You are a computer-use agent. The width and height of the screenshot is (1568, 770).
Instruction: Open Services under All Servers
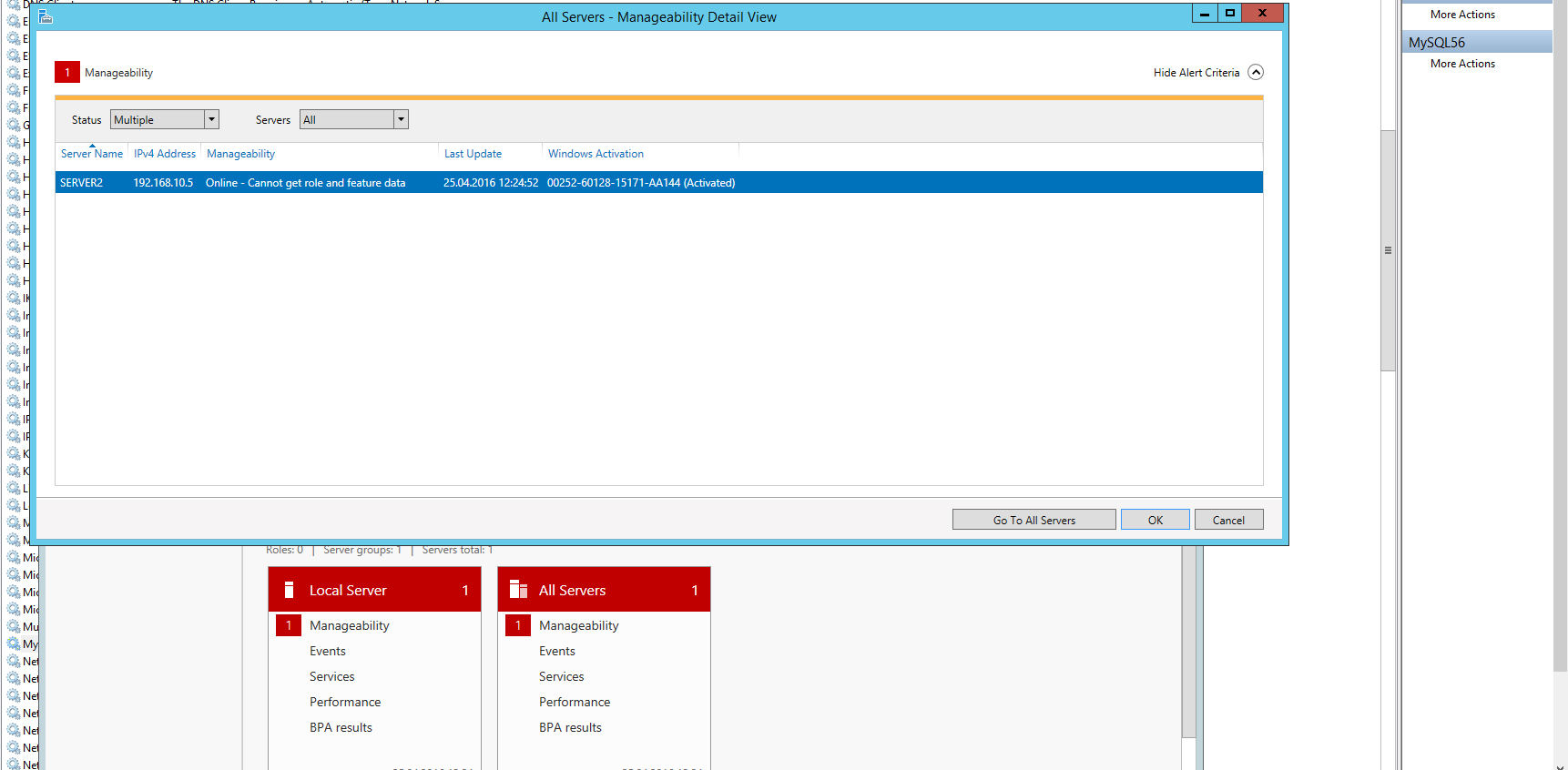(x=562, y=676)
